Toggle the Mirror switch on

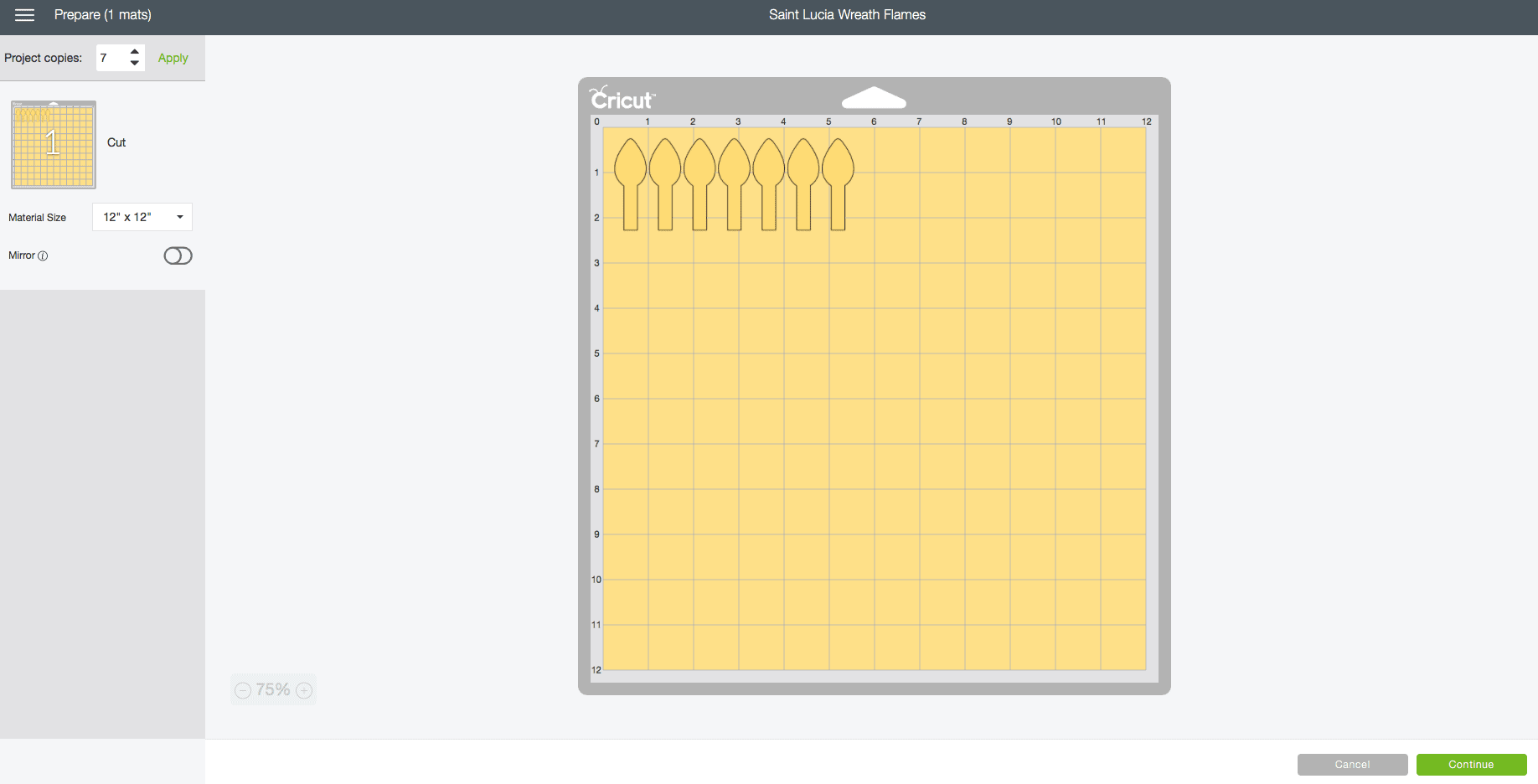click(178, 255)
